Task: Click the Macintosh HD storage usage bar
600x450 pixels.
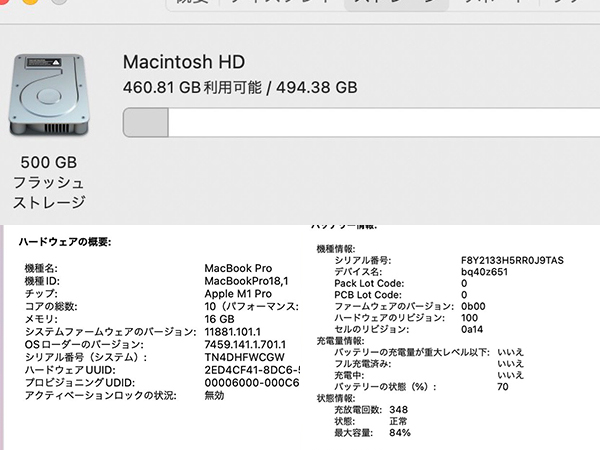Action: 361,122
